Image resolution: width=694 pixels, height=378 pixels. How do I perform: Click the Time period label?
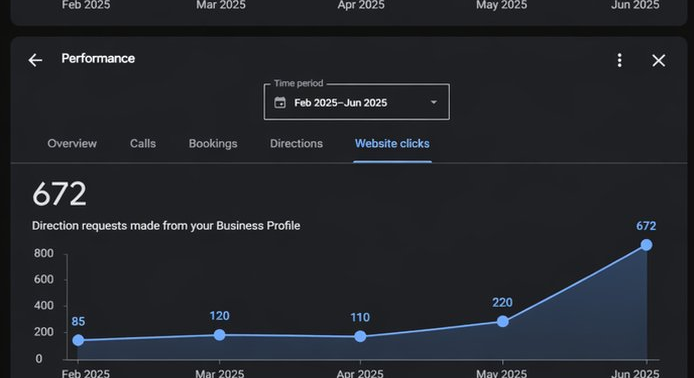coord(298,83)
